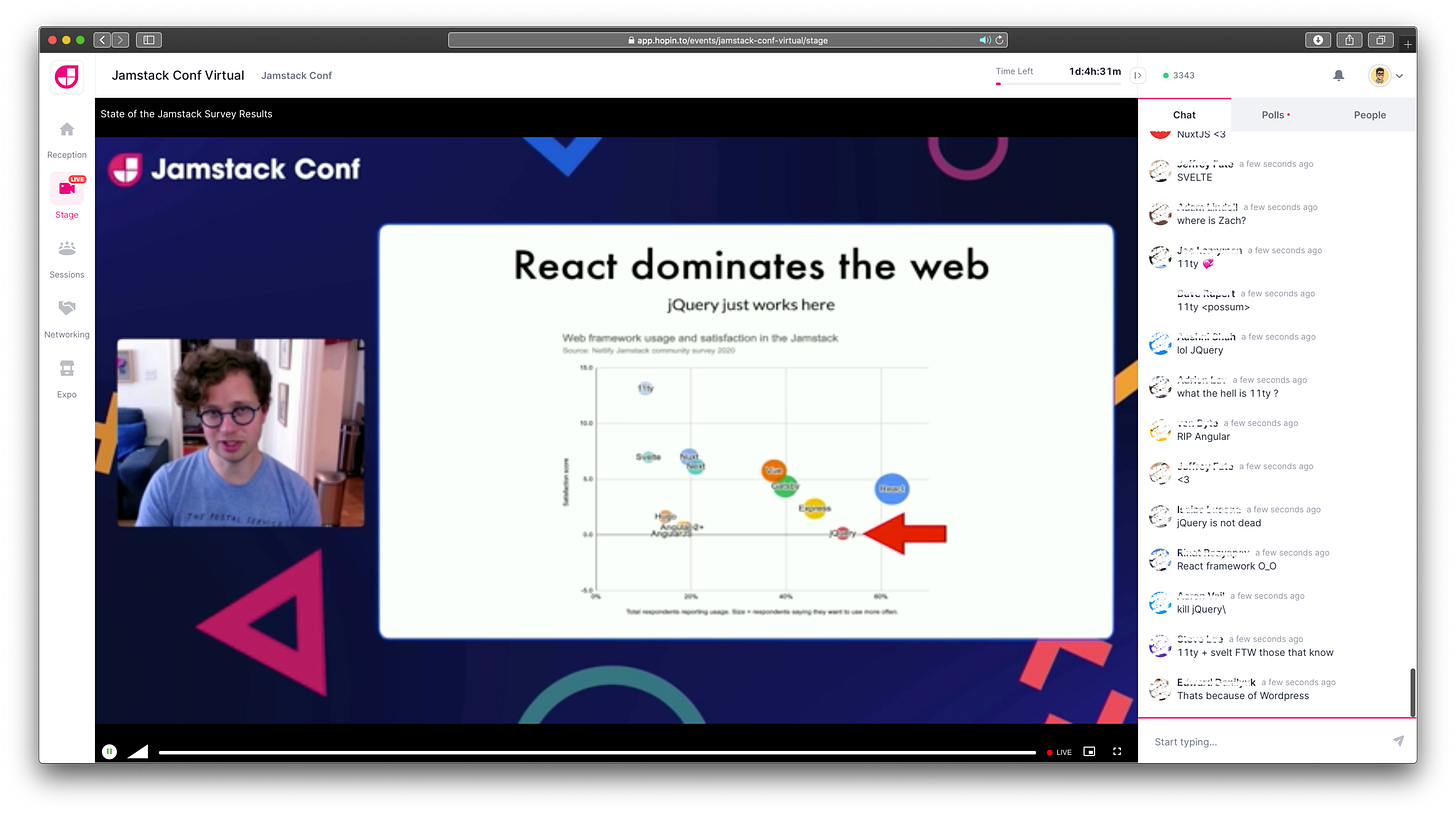The height and width of the screenshot is (815, 1456).
Task: Click the speaker webcam video thumbnail
Action: tap(241, 432)
